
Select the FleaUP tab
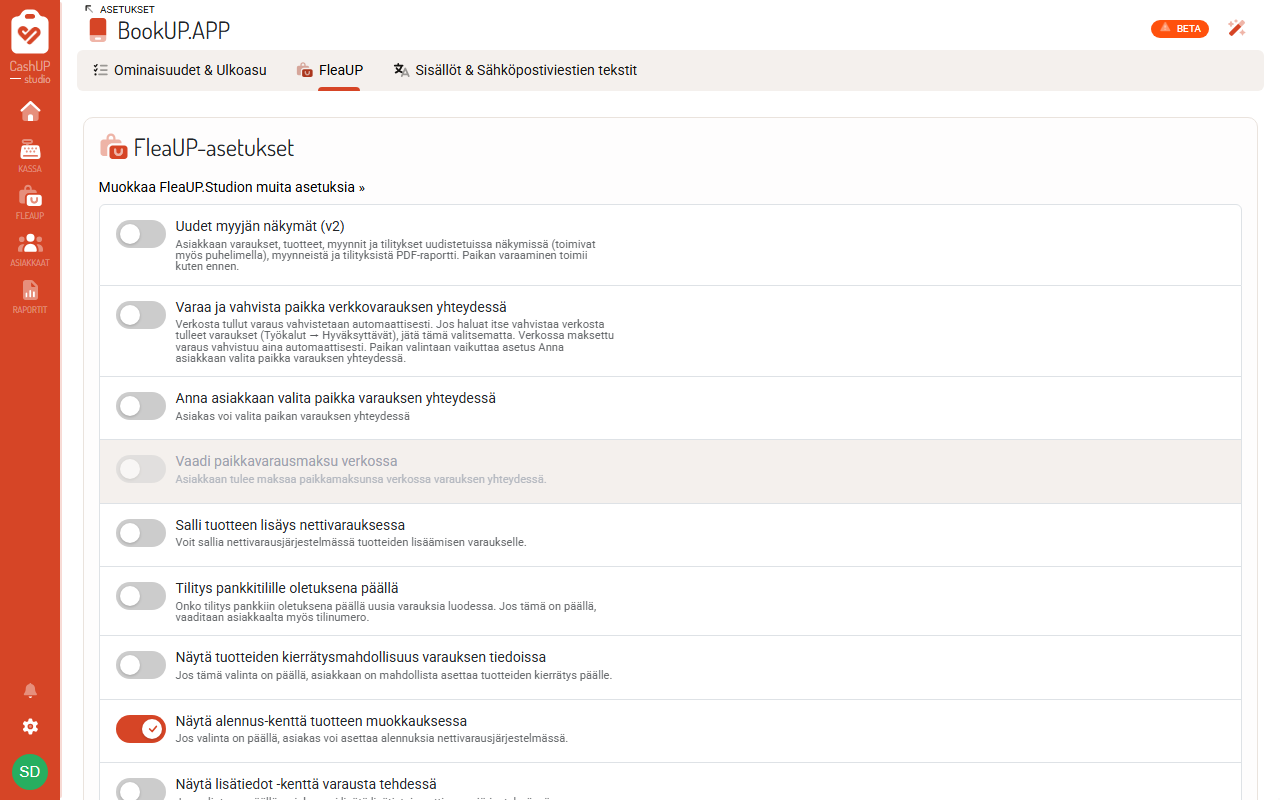pyautogui.click(x=330, y=70)
